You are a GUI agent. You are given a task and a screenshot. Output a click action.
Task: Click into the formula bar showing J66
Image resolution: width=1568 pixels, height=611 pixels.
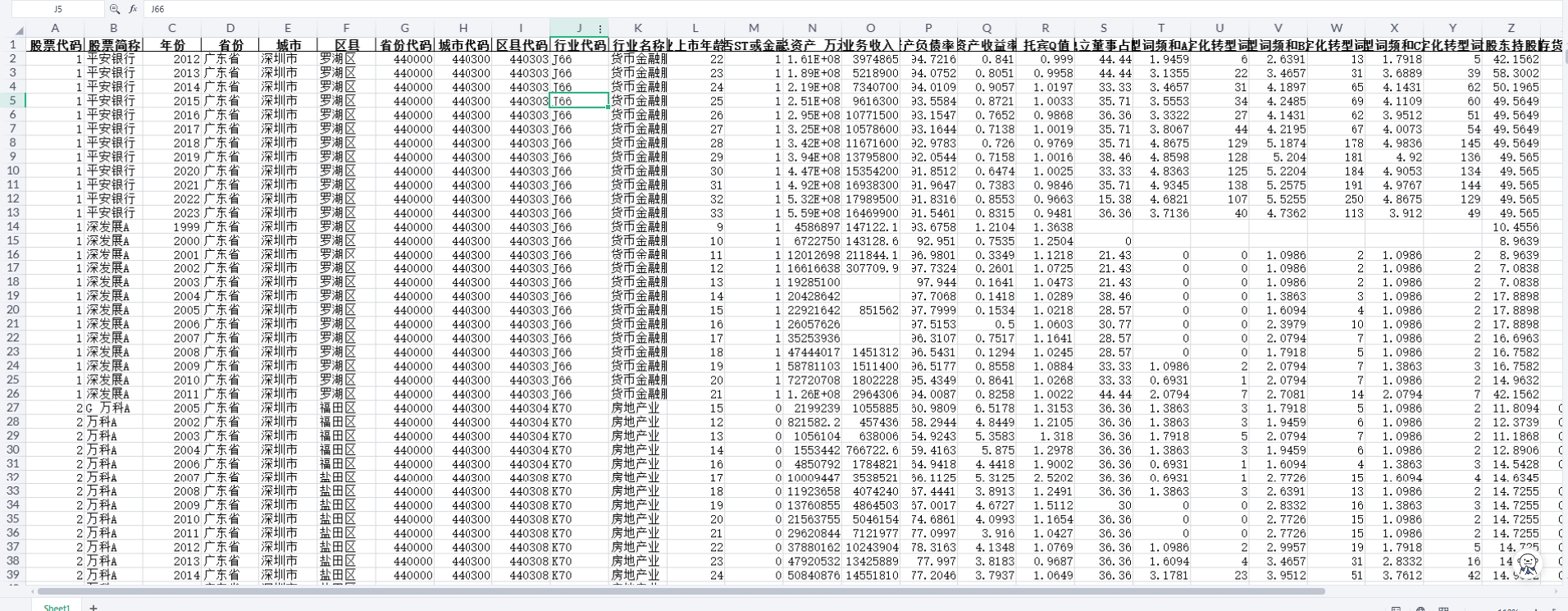[x=853, y=9]
